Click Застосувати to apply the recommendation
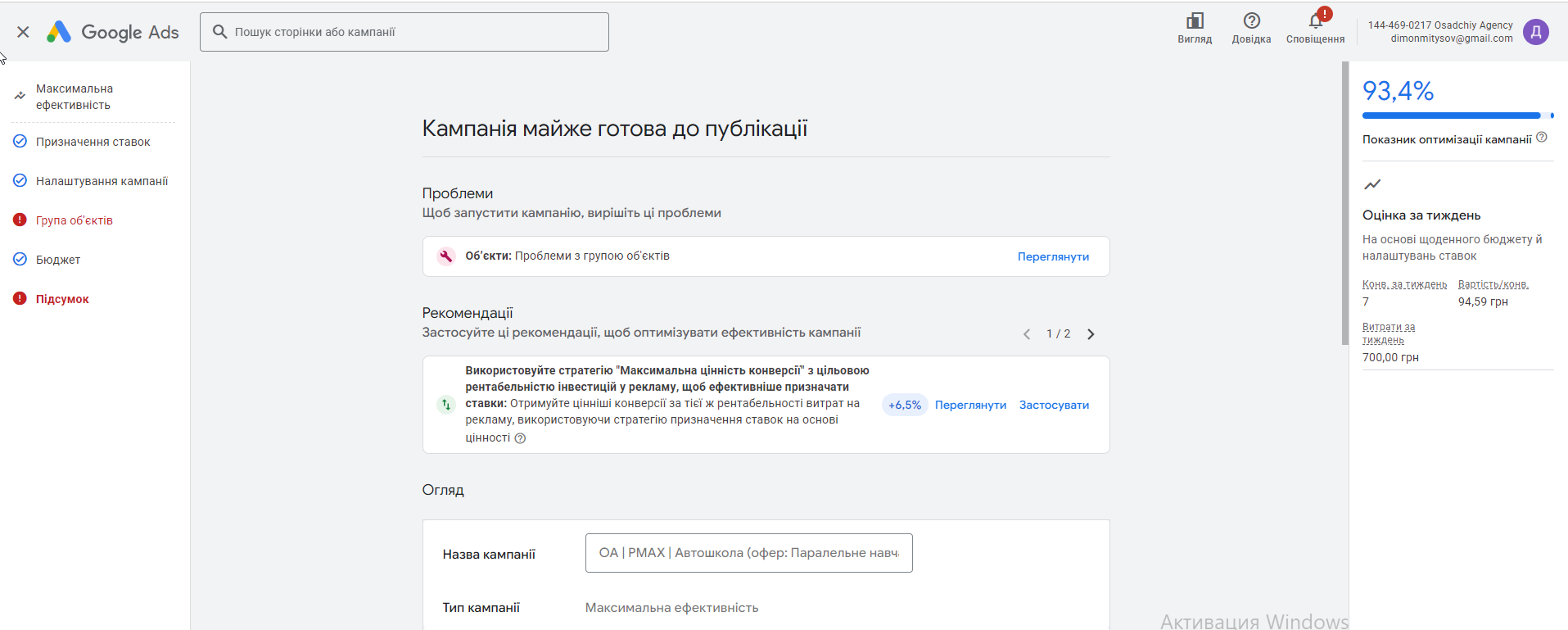The image size is (1568, 630). 1054,405
